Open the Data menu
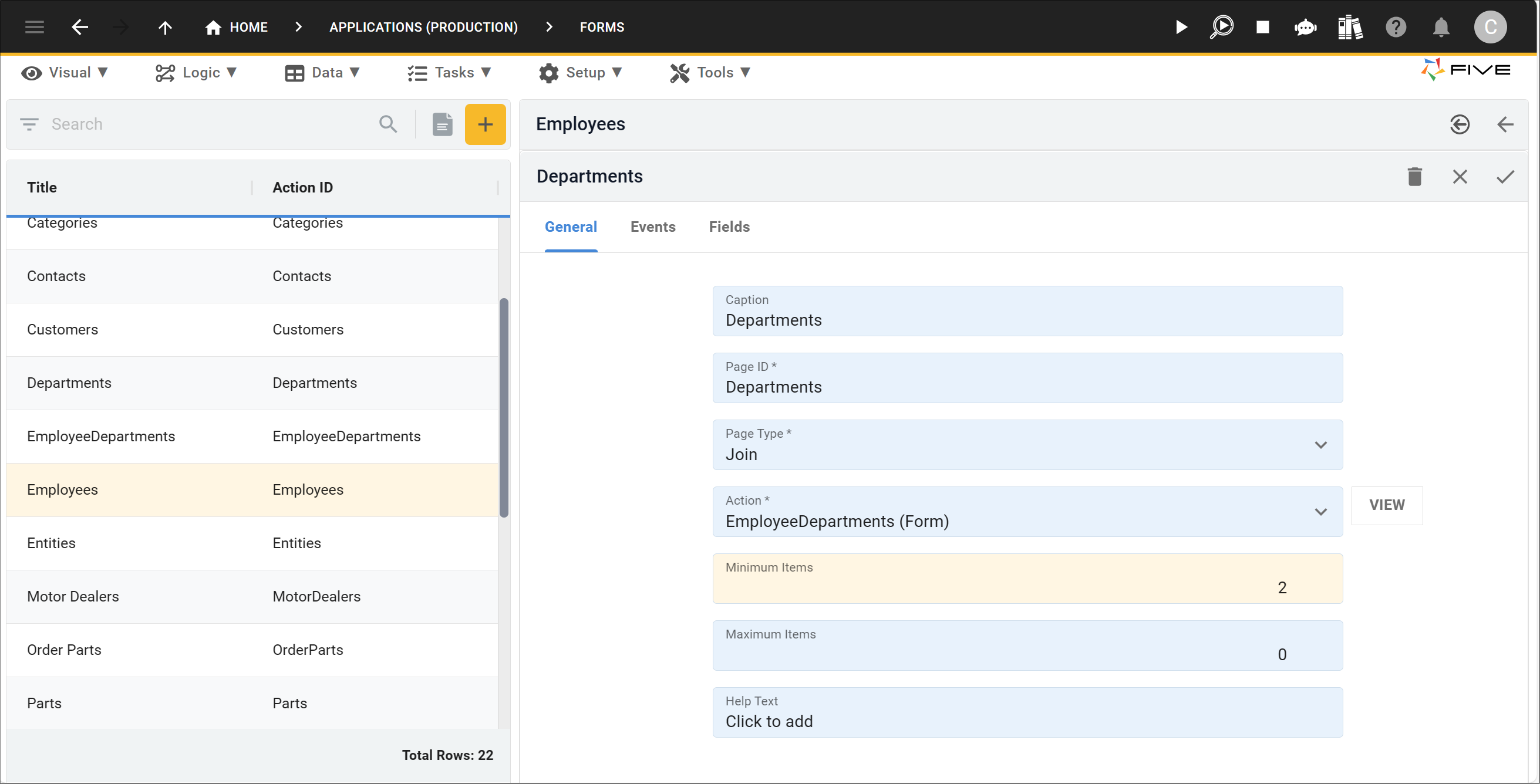Screen dimensions: 1540x784 [x=323, y=72]
